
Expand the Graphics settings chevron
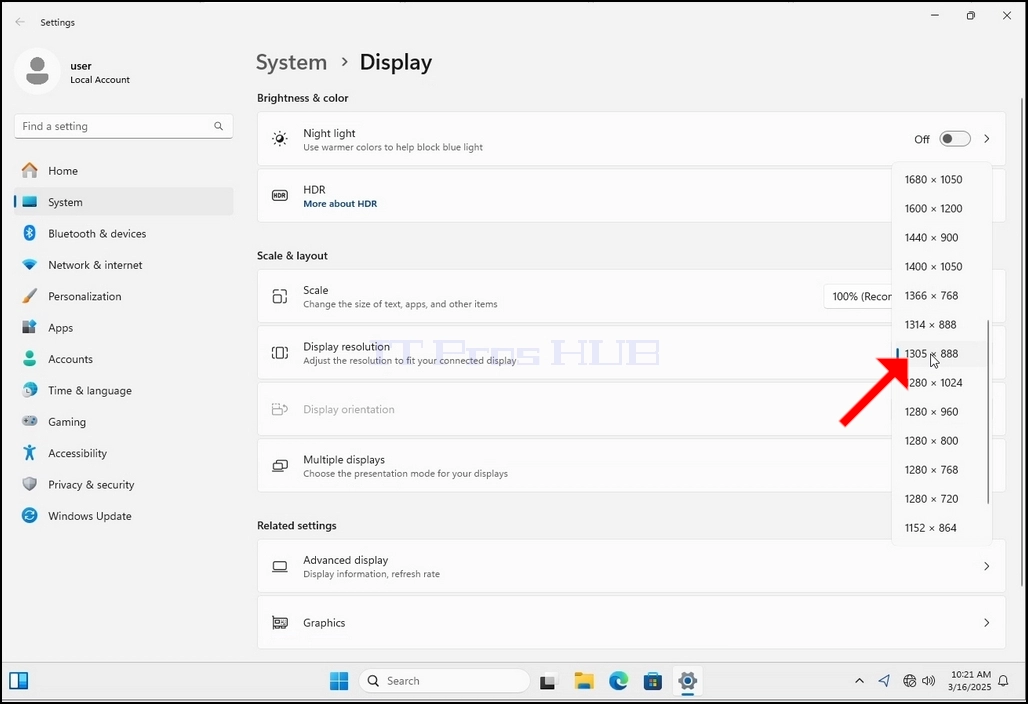(x=987, y=623)
